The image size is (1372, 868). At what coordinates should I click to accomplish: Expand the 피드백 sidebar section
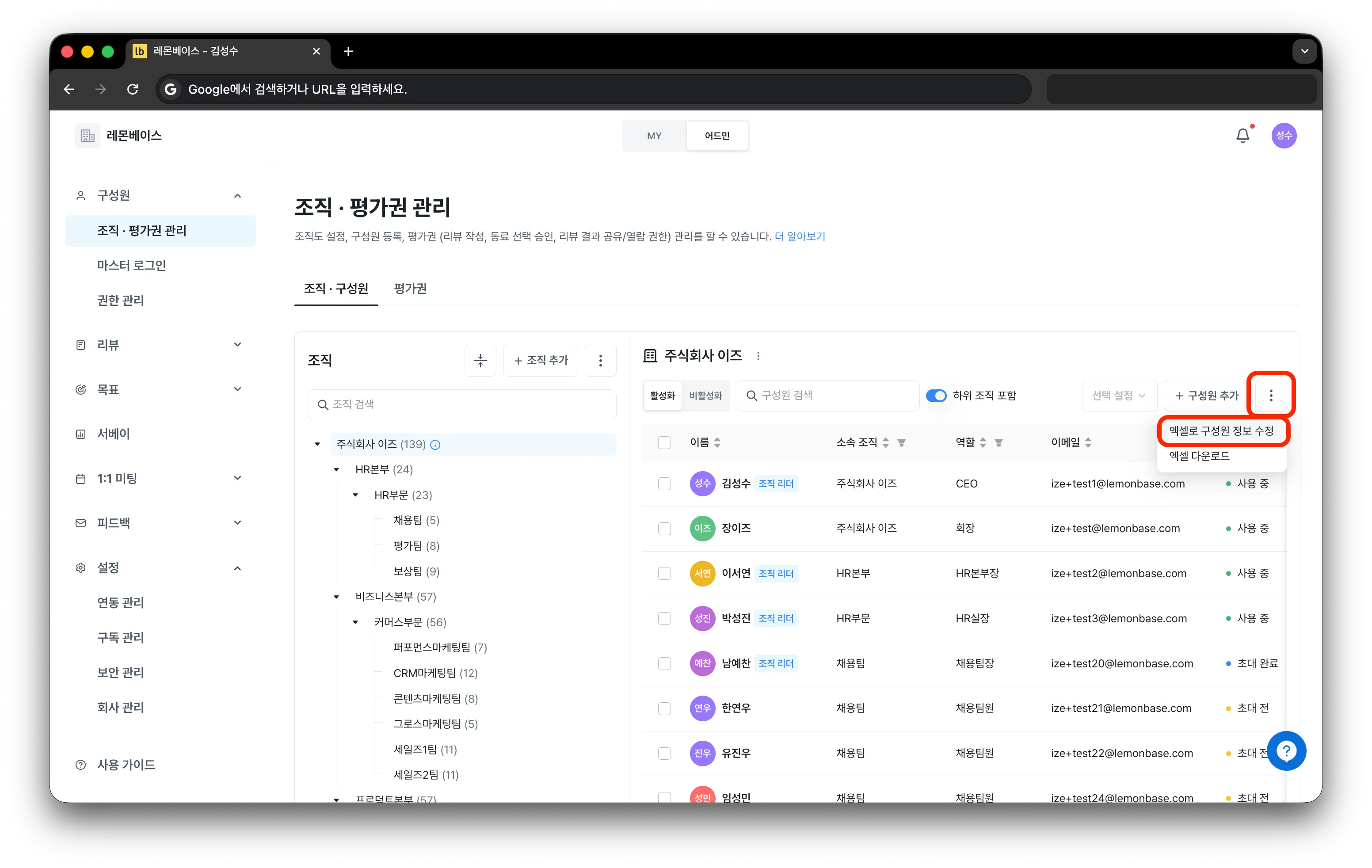click(x=238, y=522)
